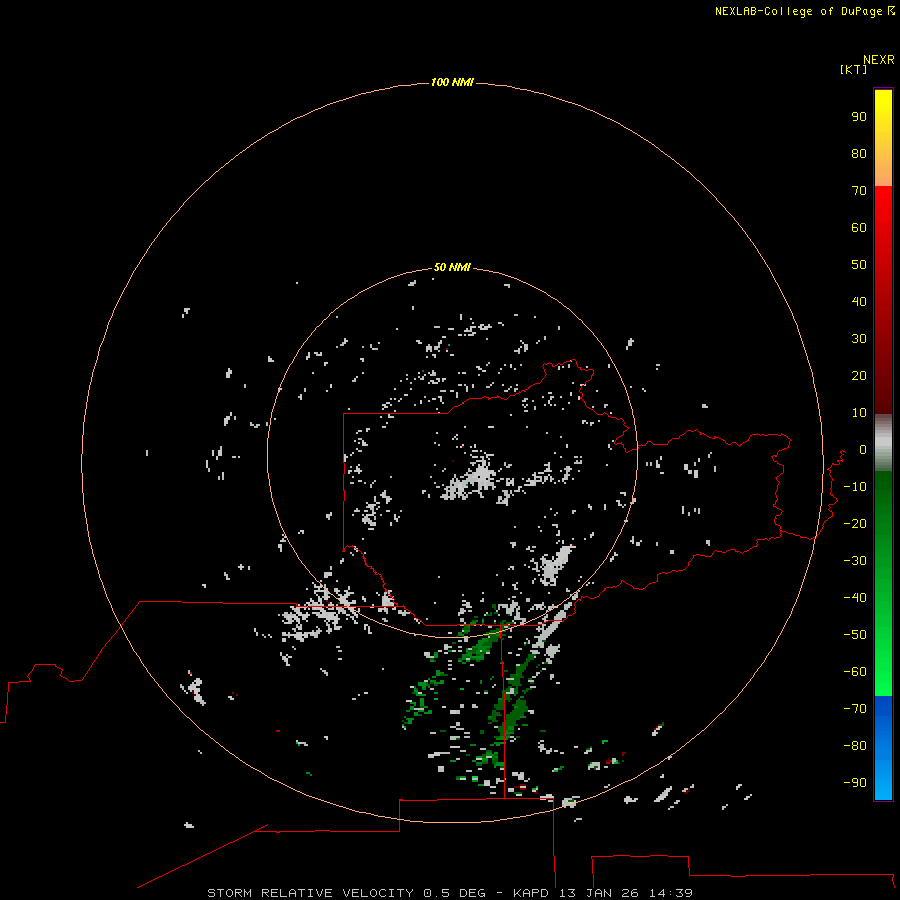900x900 pixels.
Task: Click the -90 value on the velocity scale
Action: pos(855,783)
